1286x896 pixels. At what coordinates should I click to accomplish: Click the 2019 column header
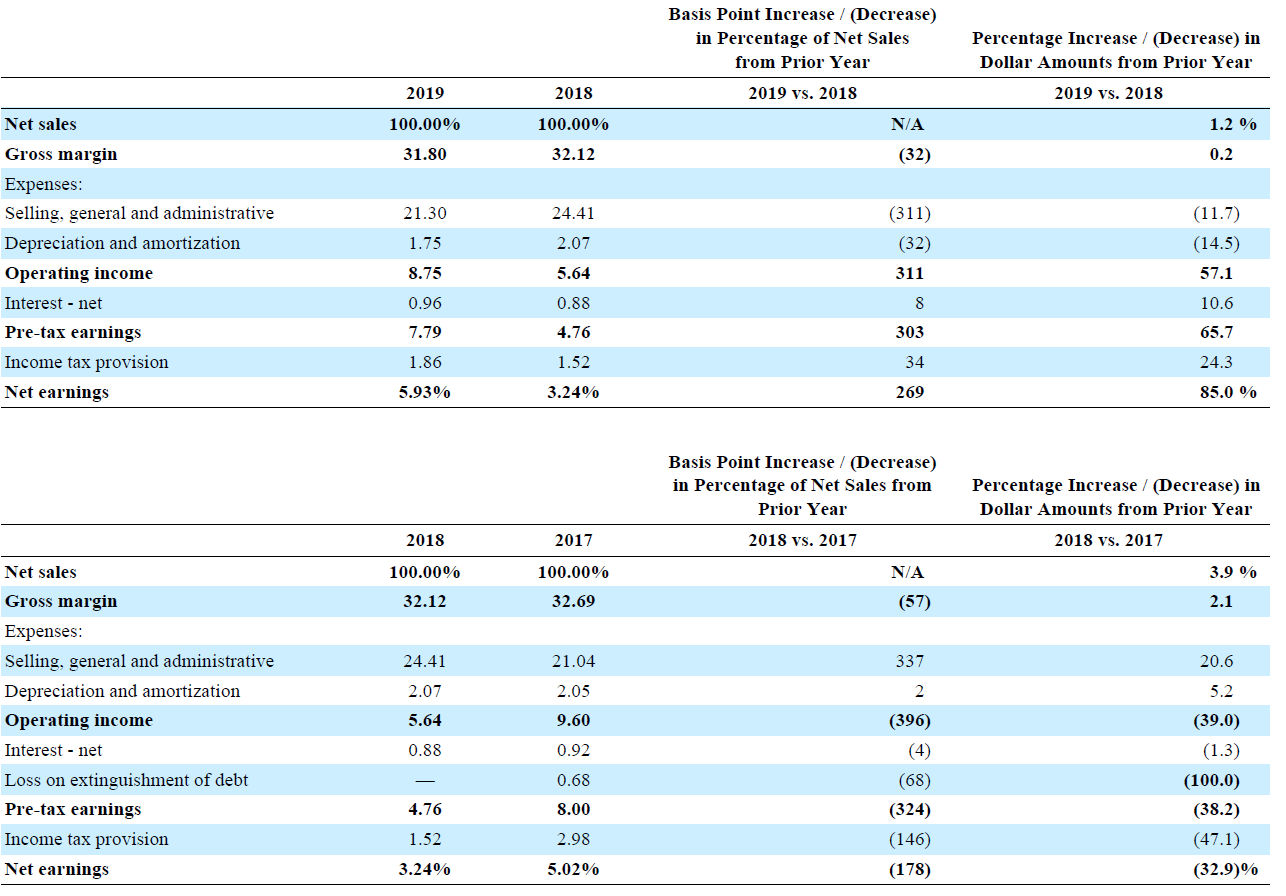425,92
